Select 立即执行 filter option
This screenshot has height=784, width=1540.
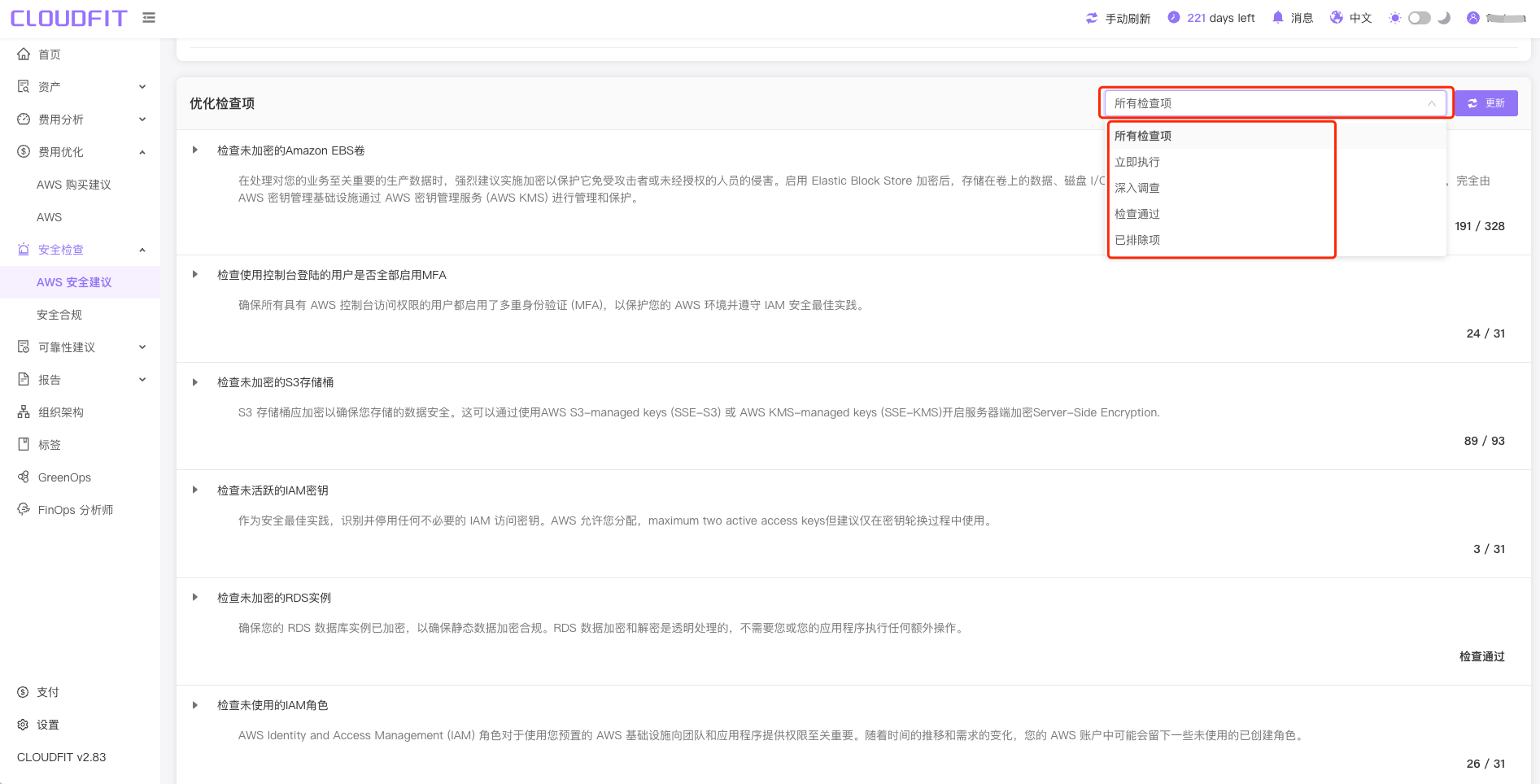tap(1276, 162)
